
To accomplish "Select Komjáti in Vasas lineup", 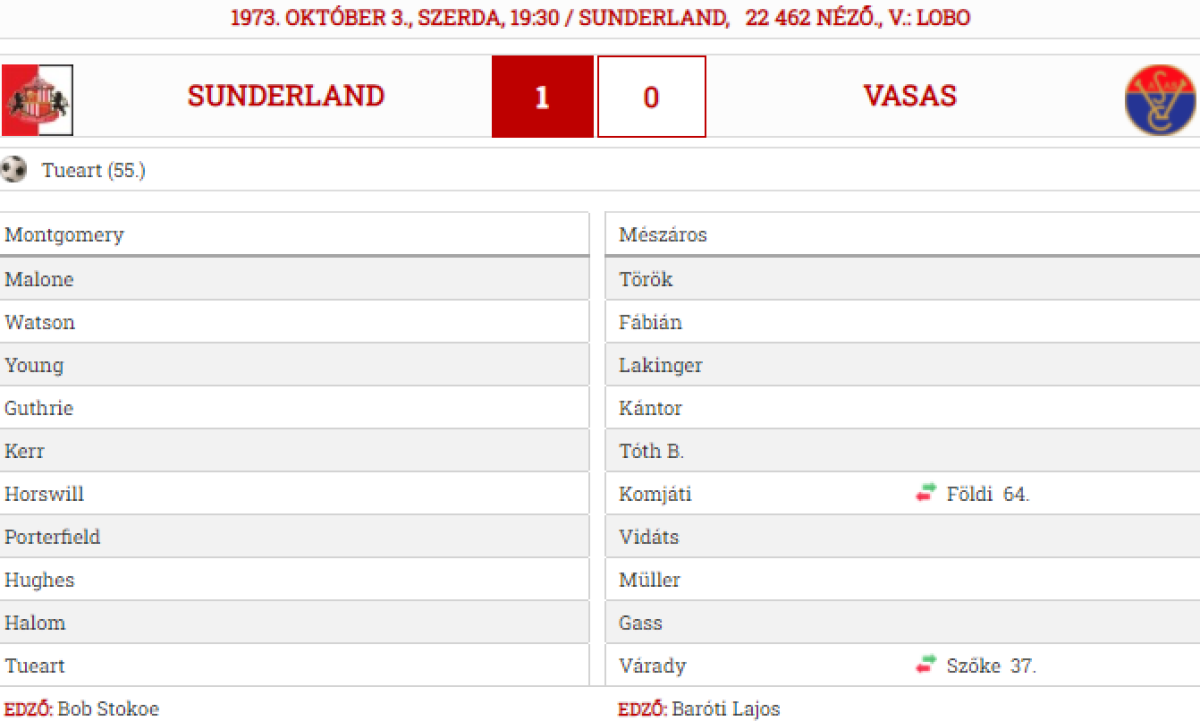I will click(x=655, y=494).
